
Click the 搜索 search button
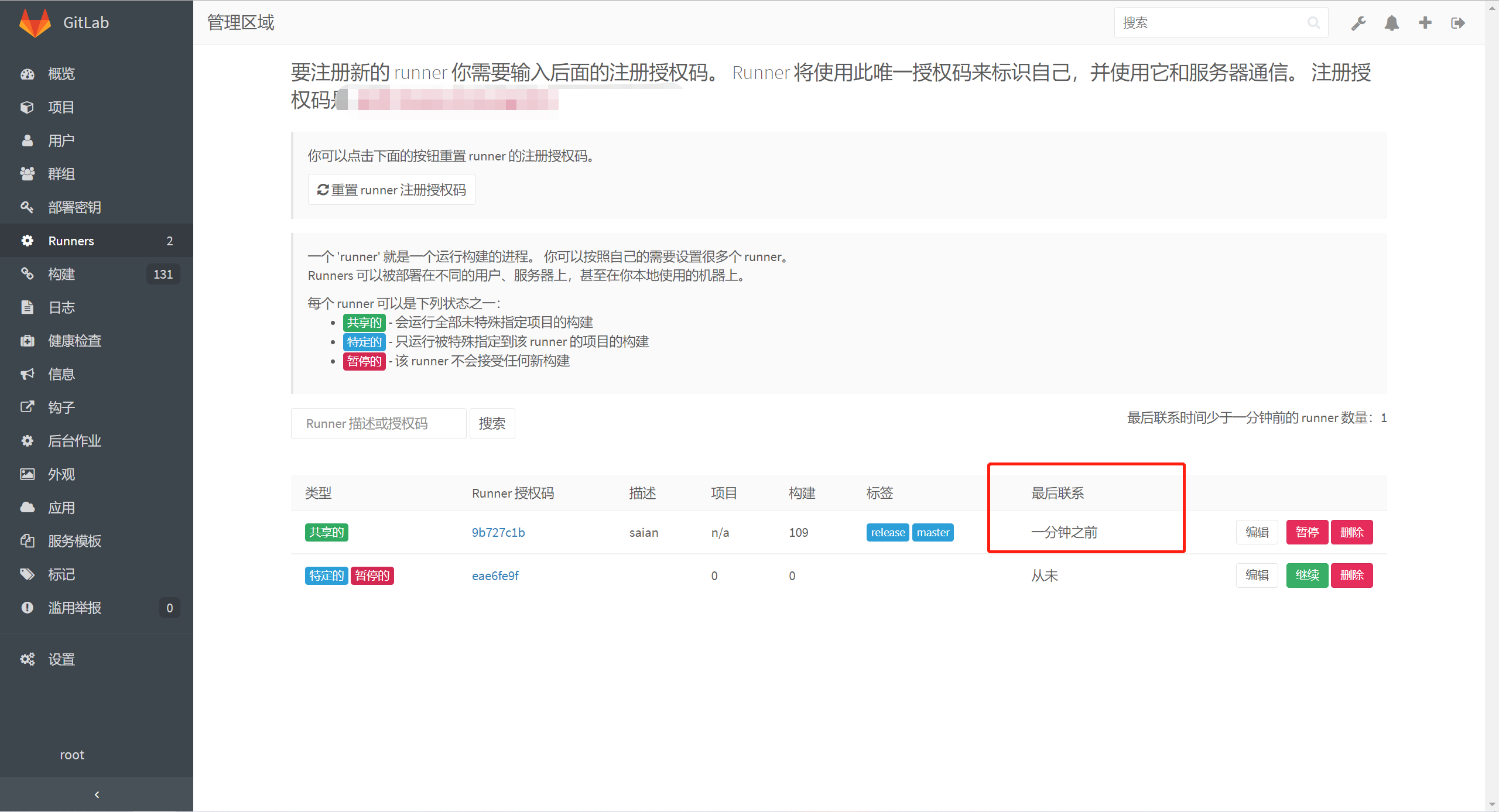pyautogui.click(x=492, y=423)
